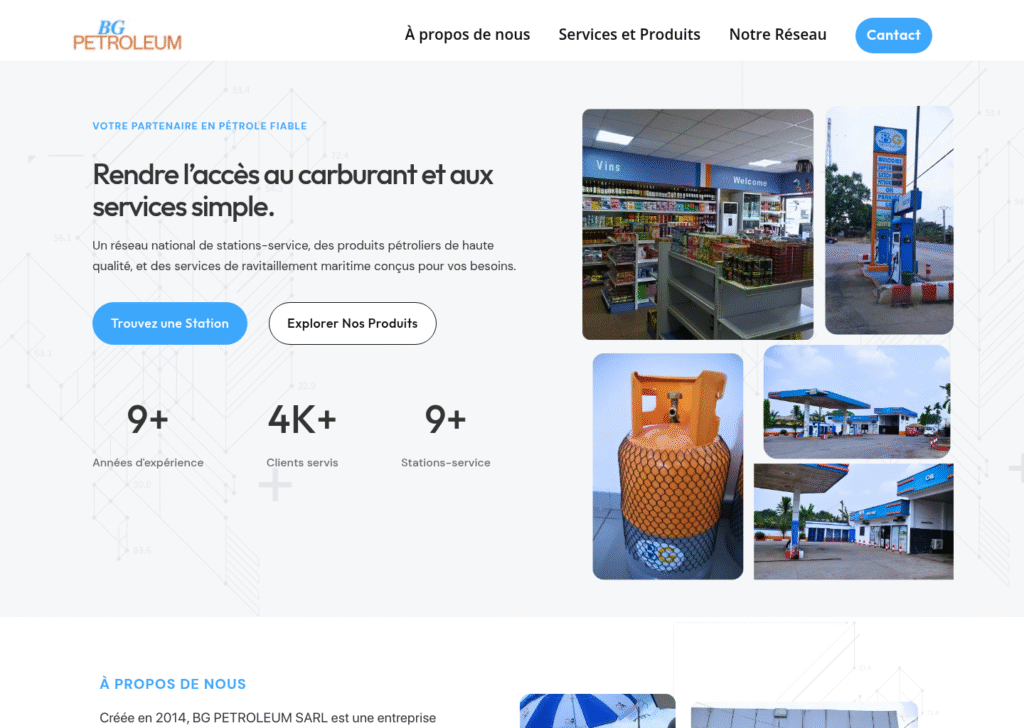
Task: Open the lower gas station building photo
Action: (854, 521)
